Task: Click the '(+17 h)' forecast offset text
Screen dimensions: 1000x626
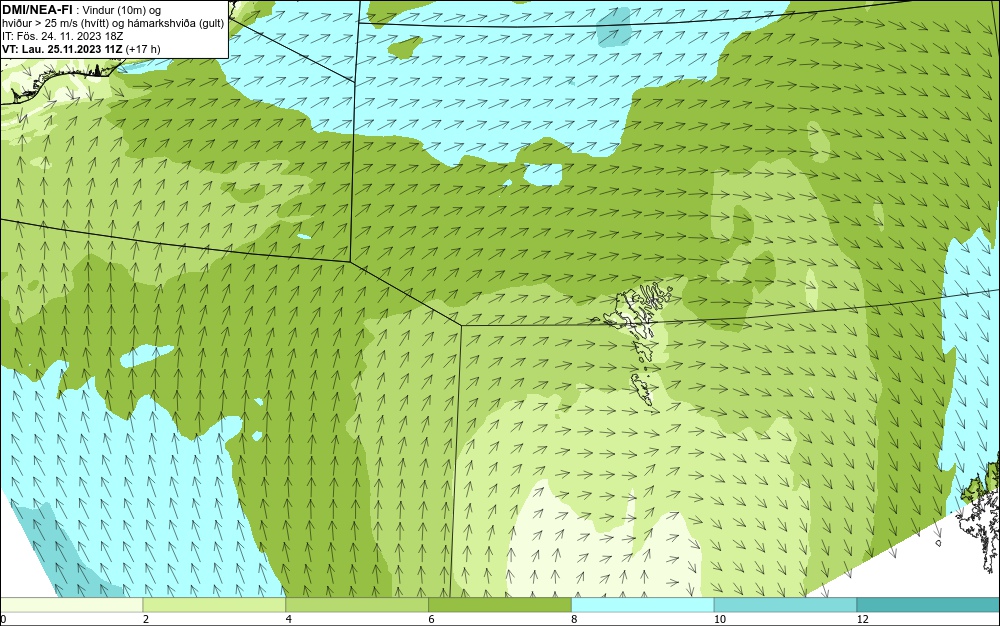Action: pyautogui.click(x=143, y=49)
